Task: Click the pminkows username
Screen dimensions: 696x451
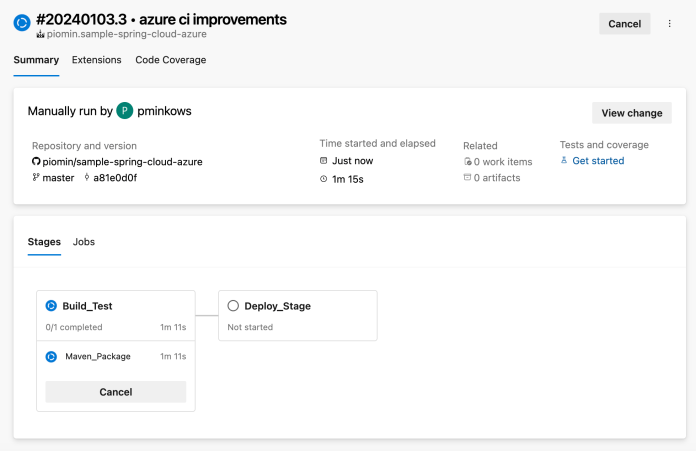Action: [164, 111]
